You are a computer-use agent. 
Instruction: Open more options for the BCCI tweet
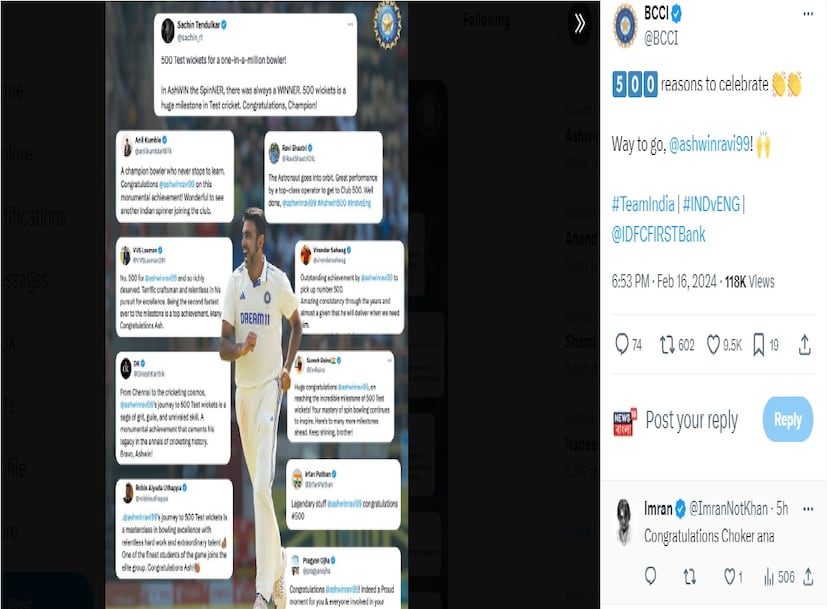[x=808, y=14]
